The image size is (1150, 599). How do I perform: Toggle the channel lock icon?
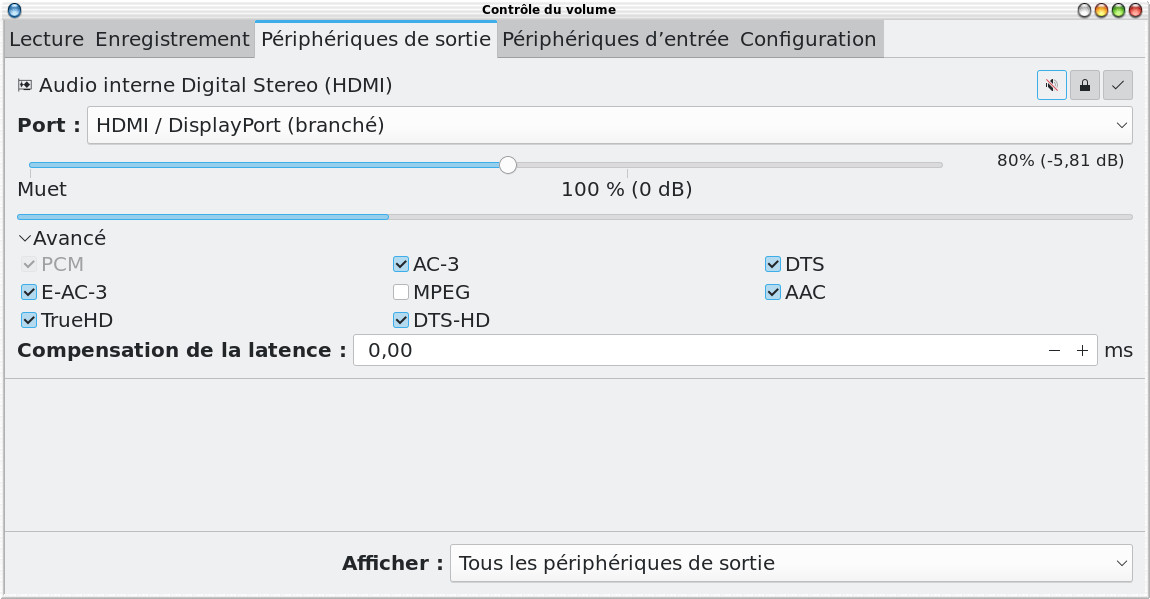[1084, 85]
